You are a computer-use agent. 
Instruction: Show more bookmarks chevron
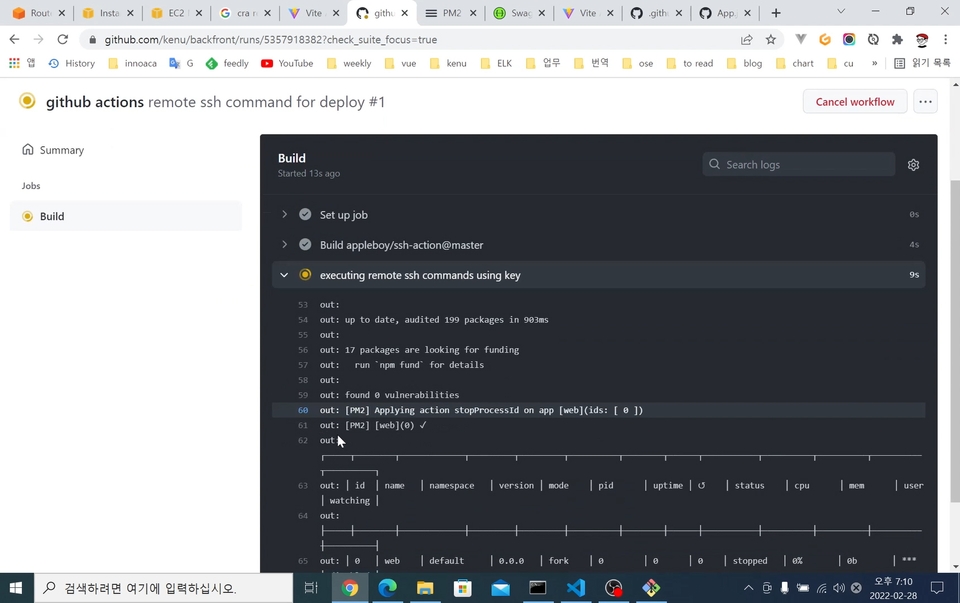(874, 63)
